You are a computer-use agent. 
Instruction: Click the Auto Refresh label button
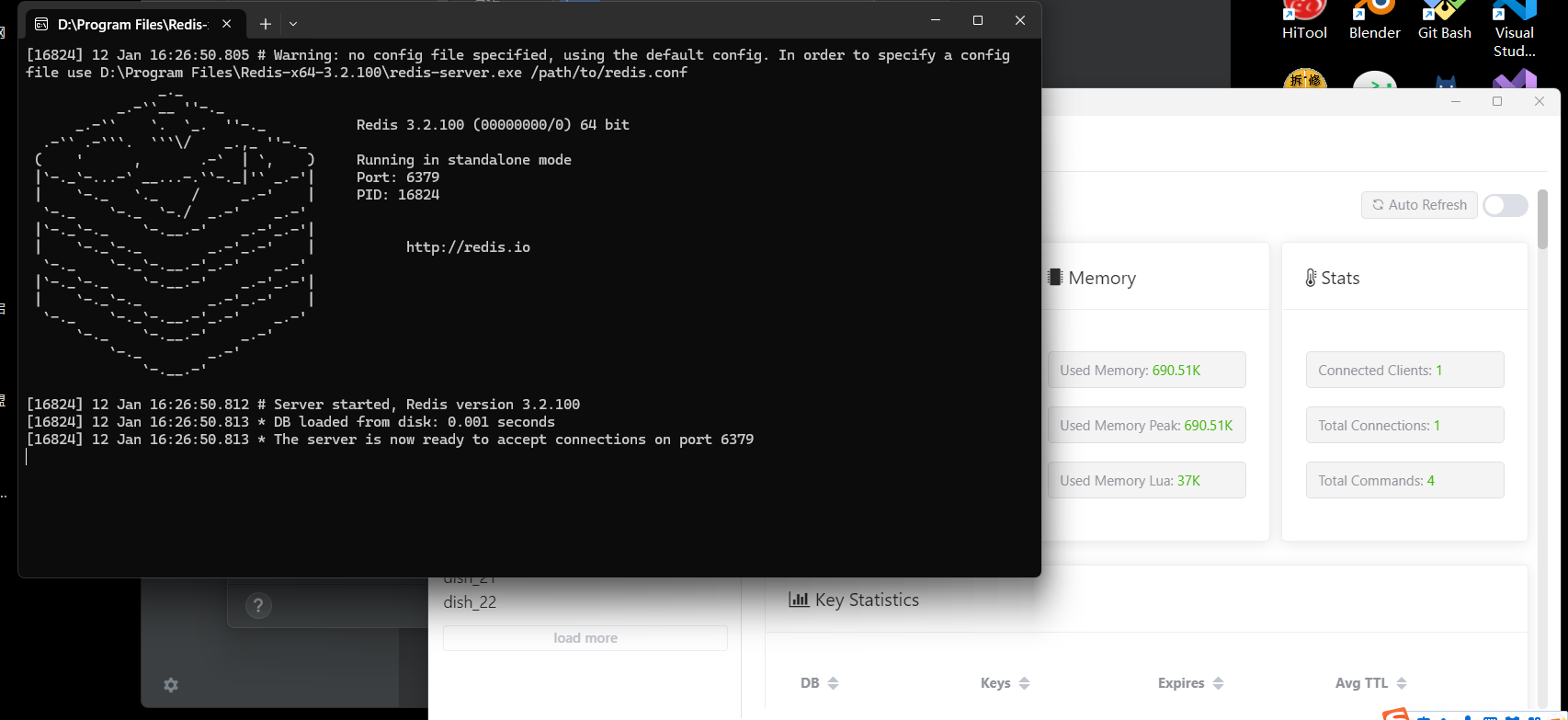point(1419,205)
